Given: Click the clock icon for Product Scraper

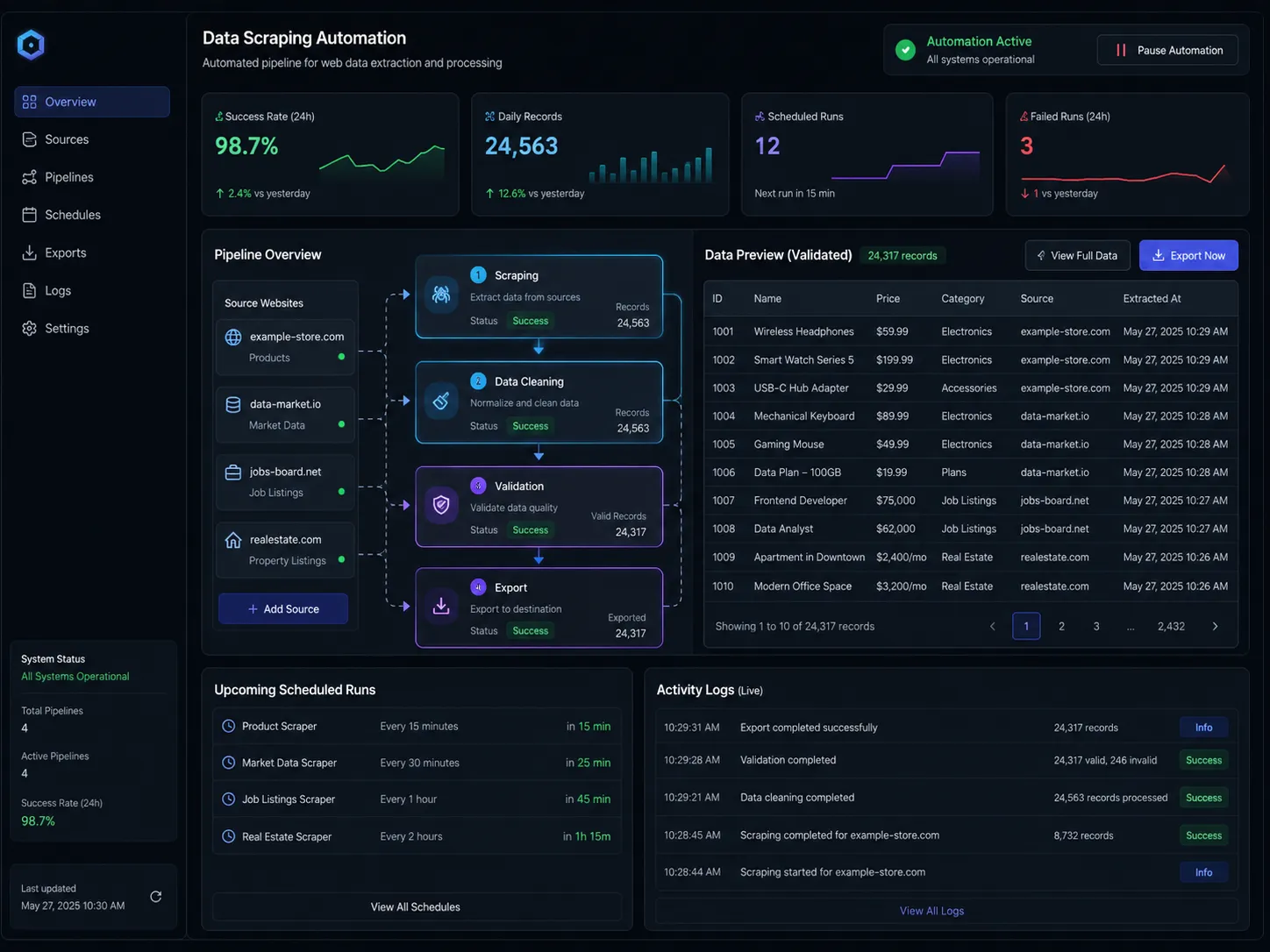Looking at the screenshot, I should (228, 726).
